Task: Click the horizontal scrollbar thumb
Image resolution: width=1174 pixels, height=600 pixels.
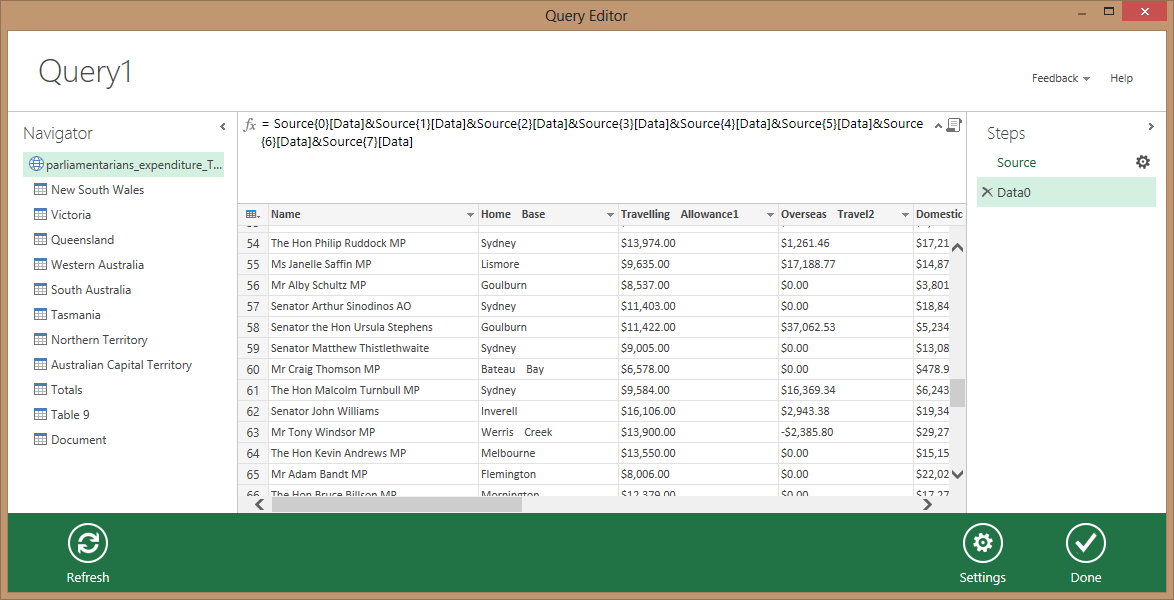Action: coord(396,505)
